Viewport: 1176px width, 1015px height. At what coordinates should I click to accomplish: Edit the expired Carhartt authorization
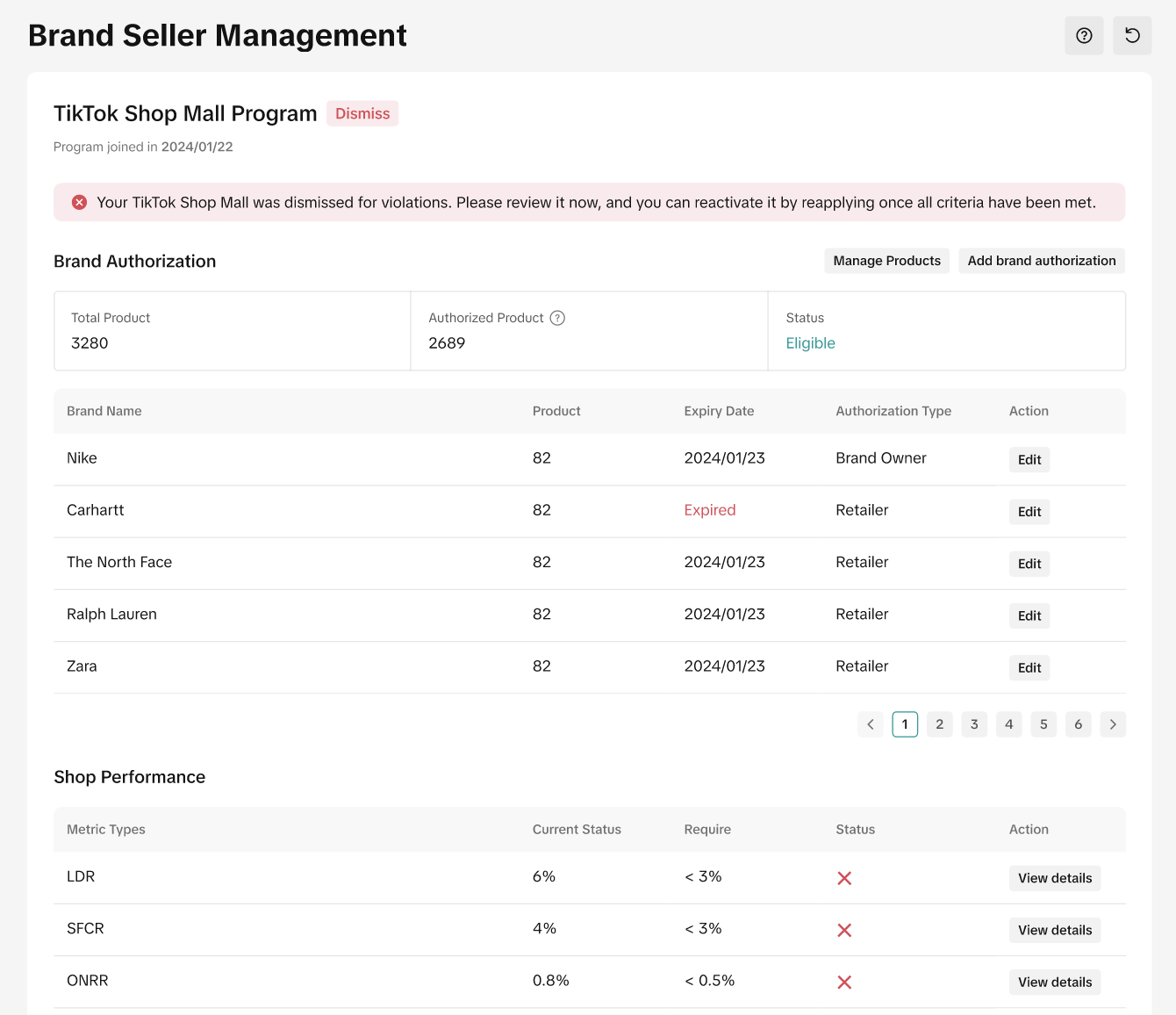point(1029,512)
